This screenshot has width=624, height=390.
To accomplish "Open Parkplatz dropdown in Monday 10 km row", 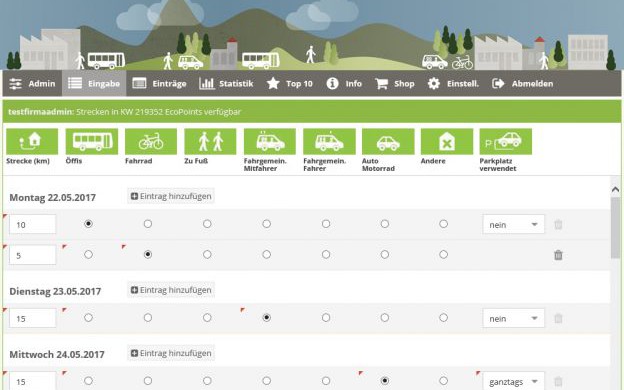I will point(513,224).
